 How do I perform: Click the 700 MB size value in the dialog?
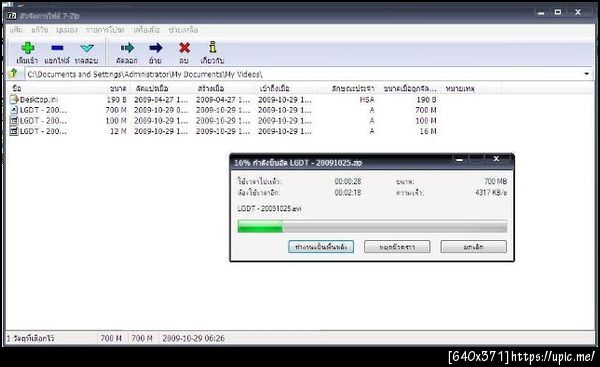(495, 181)
